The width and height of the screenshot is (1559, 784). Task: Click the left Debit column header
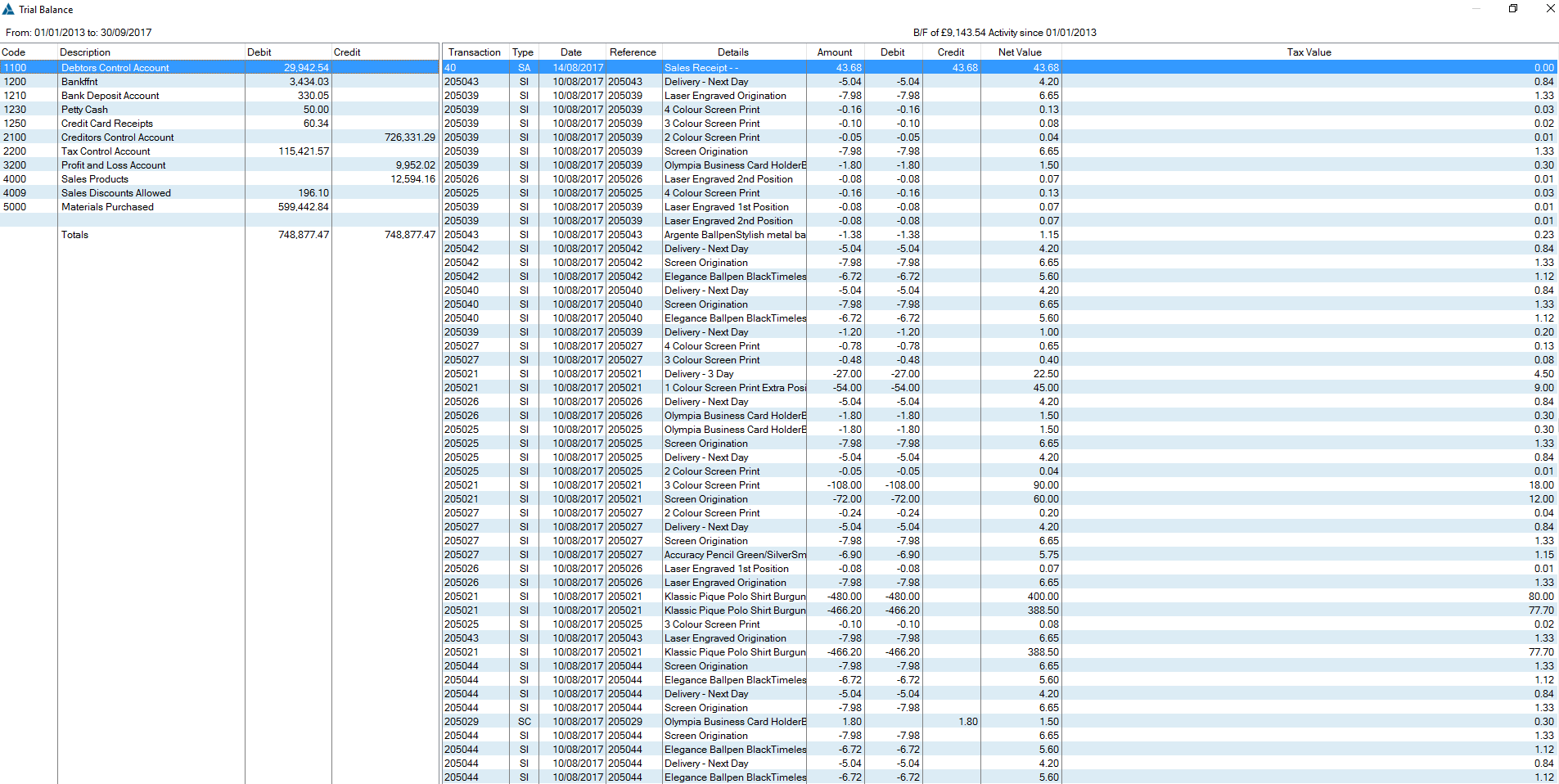click(288, 52)
